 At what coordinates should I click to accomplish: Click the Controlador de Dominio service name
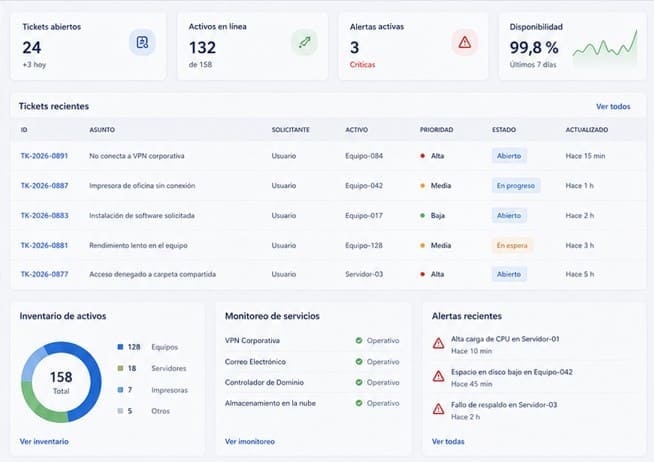264,382
